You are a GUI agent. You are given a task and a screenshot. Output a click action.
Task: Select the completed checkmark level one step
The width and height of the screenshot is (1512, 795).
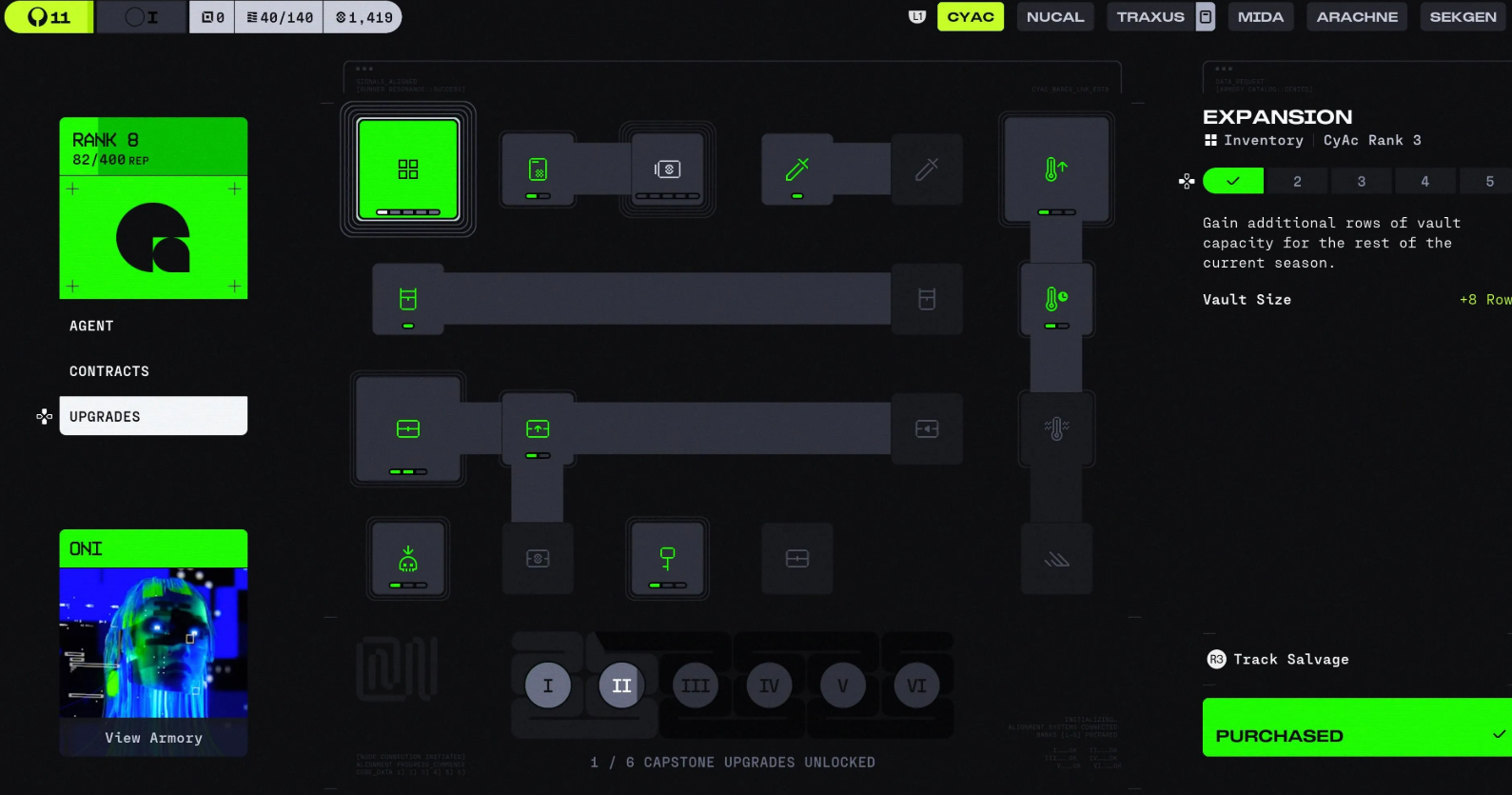coord(1233,181)
